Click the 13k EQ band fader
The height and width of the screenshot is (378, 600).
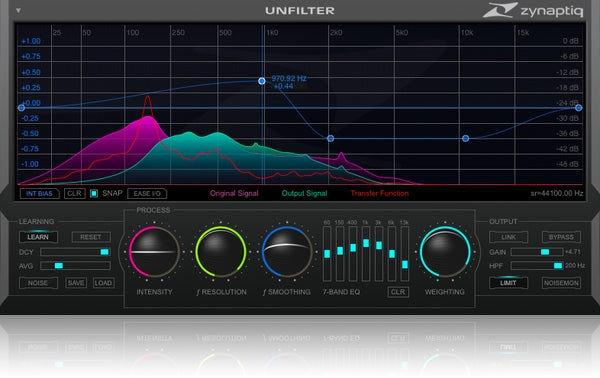tap(405, 254)
